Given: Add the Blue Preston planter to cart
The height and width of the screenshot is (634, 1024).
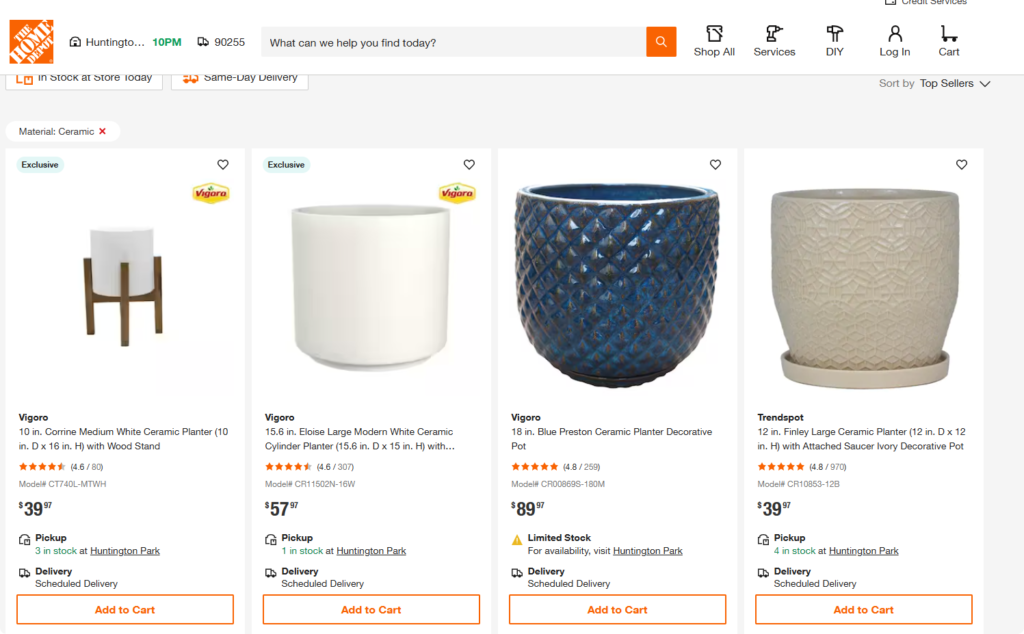Looking at the screenshot, I should point(617,610).
